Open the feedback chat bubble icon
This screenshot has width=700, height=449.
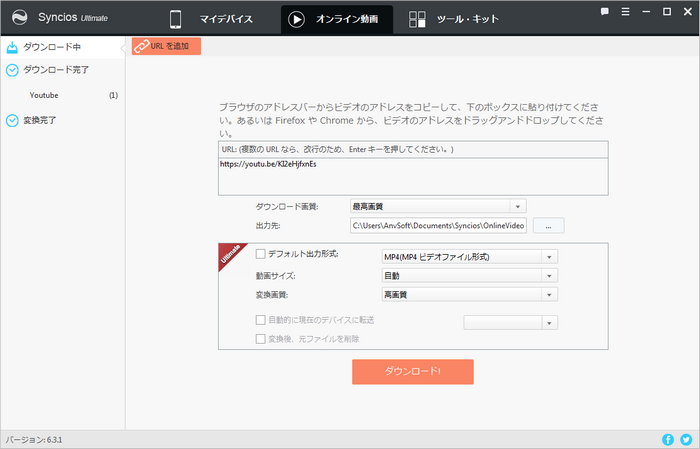coord(604,12)
